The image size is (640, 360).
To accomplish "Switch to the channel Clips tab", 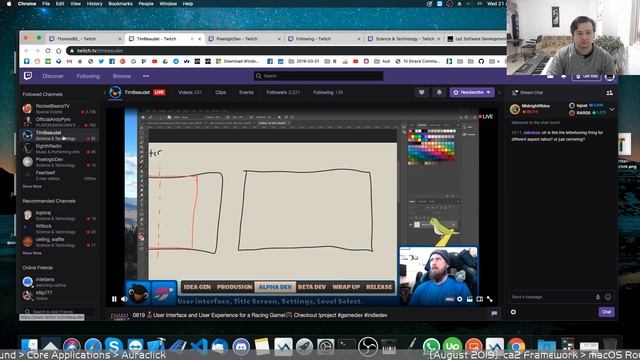I will (220, 93).
